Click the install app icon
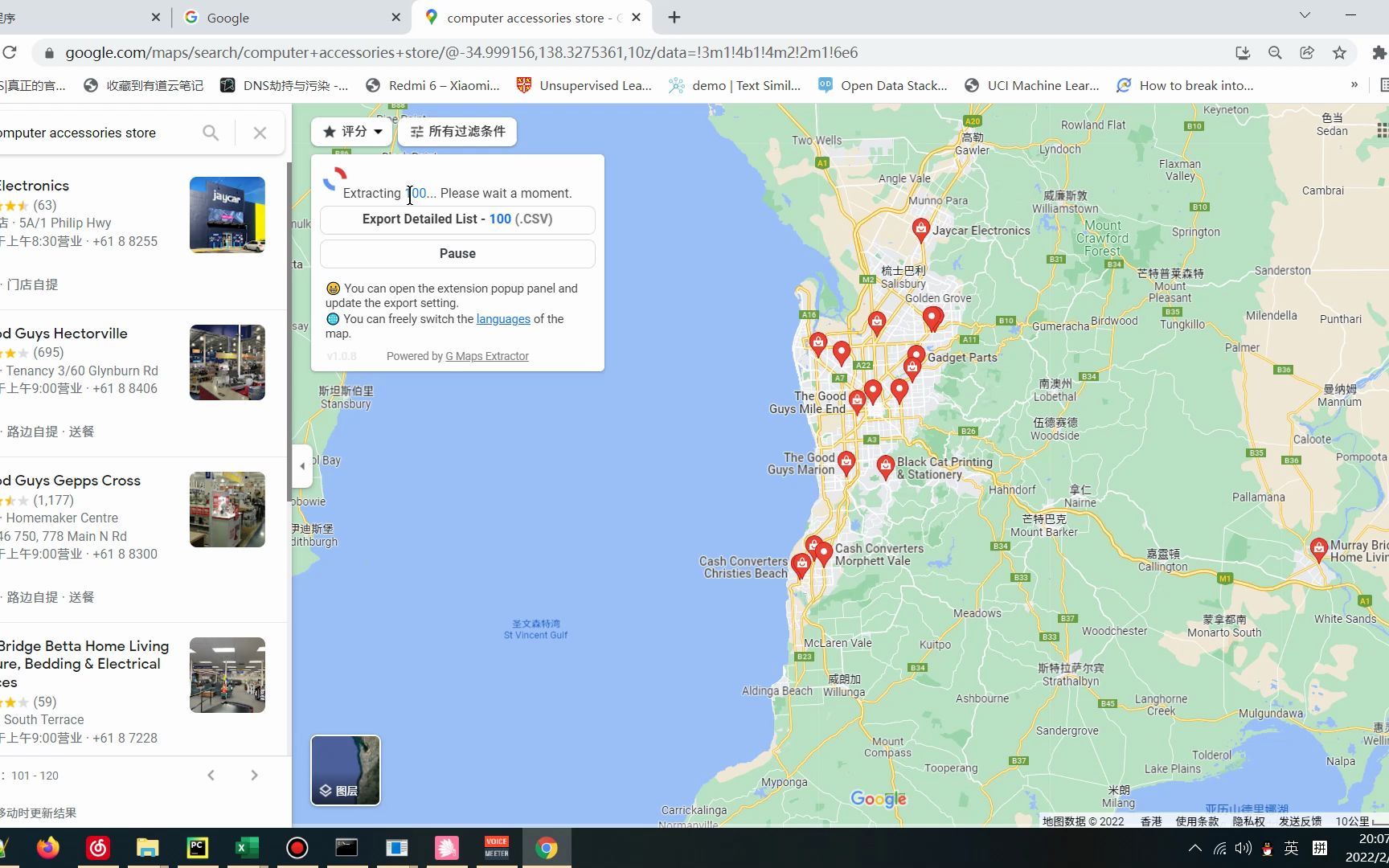The width and height of the screenshot is (1389, 868). coord(1243,52)
